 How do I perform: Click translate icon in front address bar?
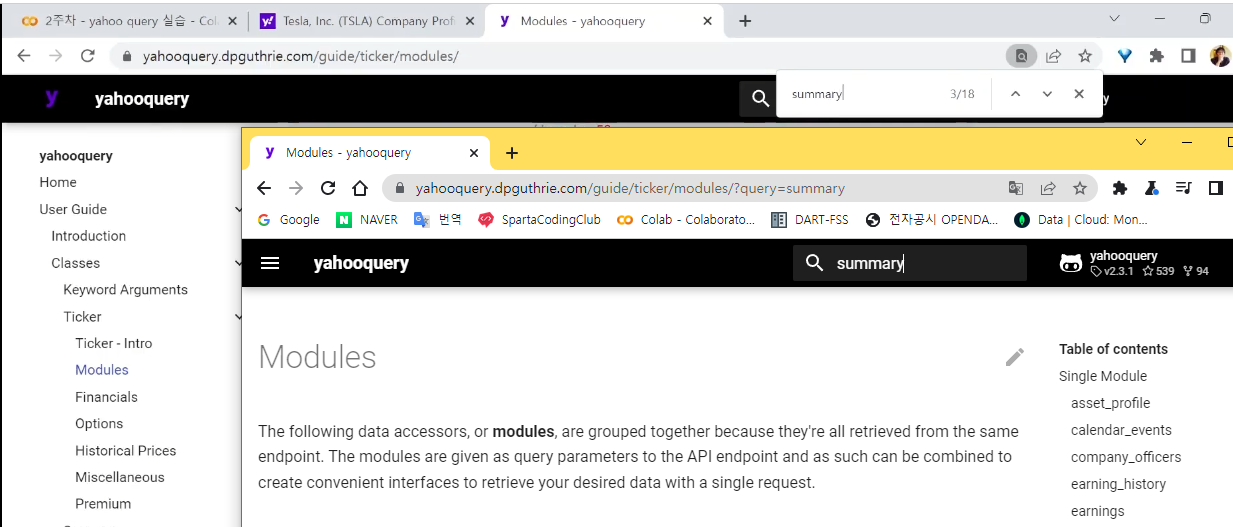click(1016, 188)
